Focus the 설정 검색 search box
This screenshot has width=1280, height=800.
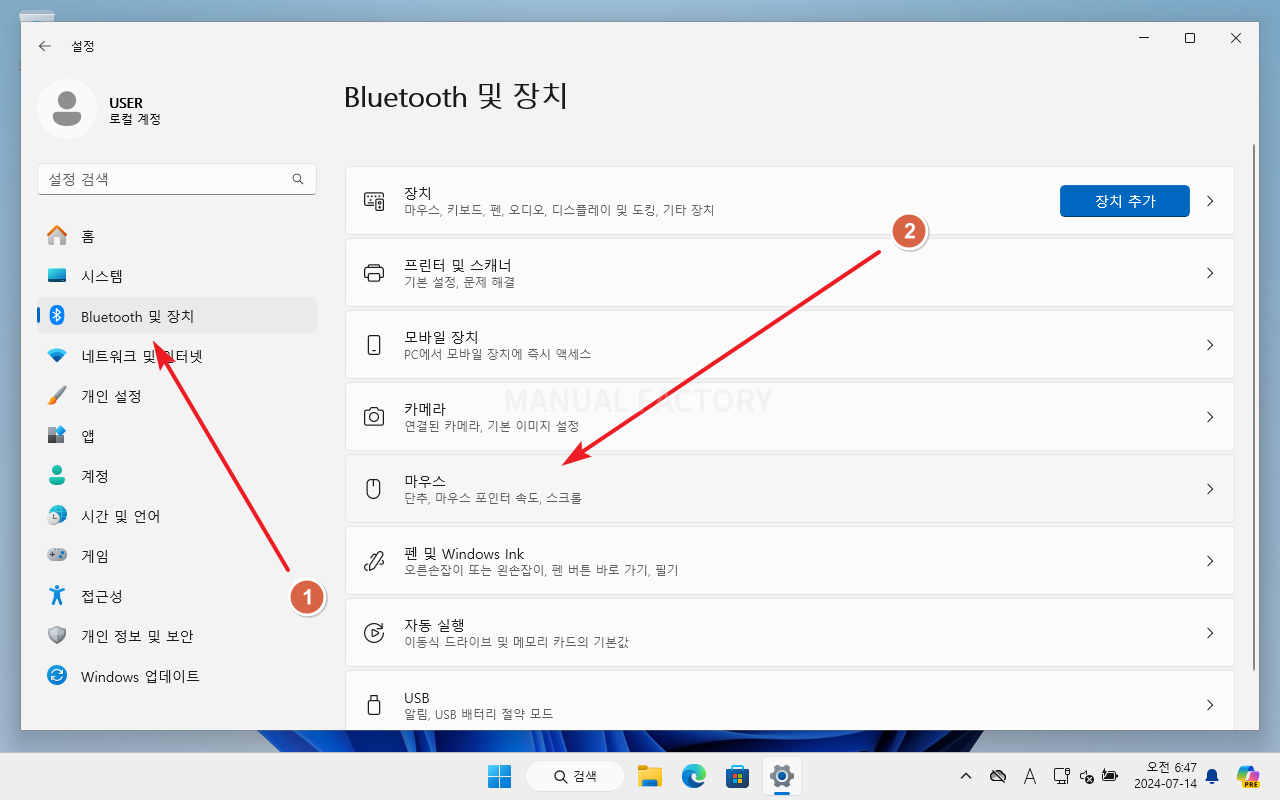pyautogui.click(x=177, y=179)
